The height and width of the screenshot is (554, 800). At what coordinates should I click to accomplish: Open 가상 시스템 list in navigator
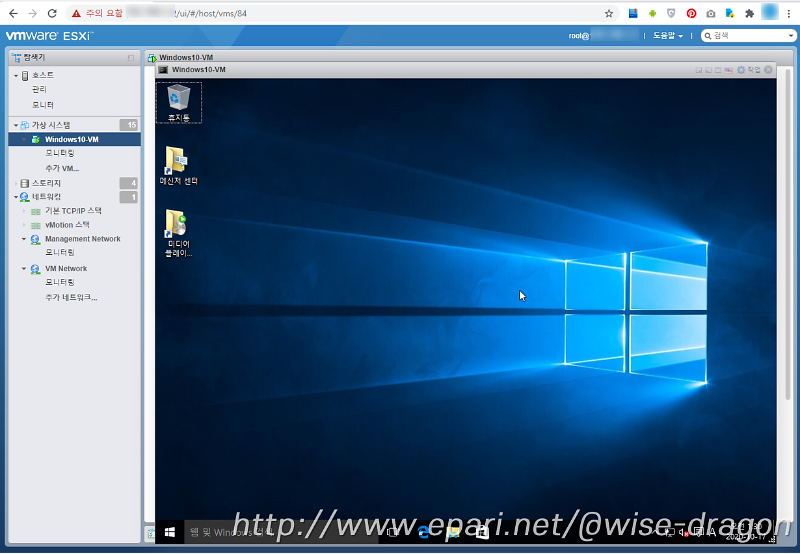click(x=51, y=125)
